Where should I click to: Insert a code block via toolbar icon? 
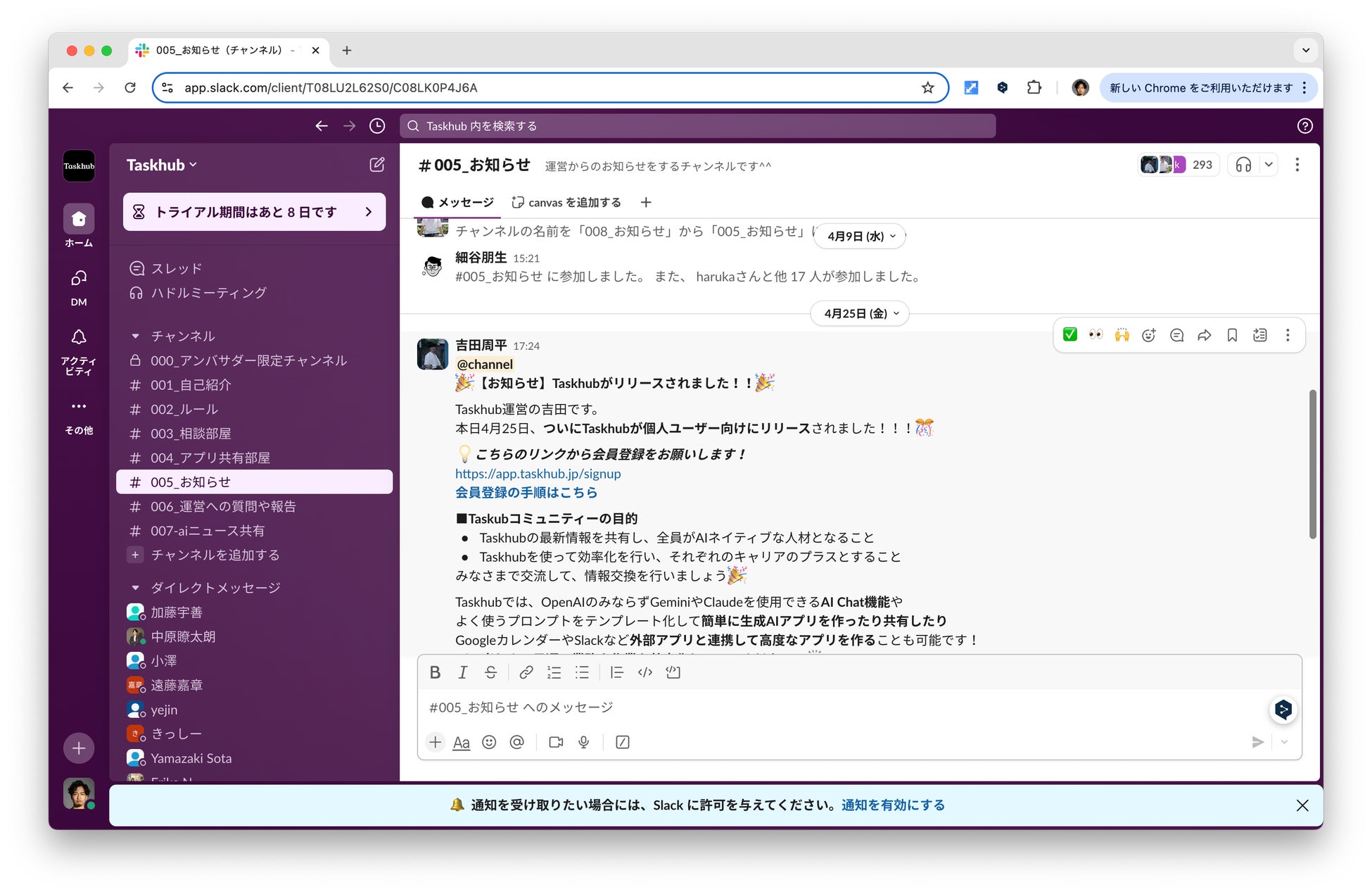[673, 672]
